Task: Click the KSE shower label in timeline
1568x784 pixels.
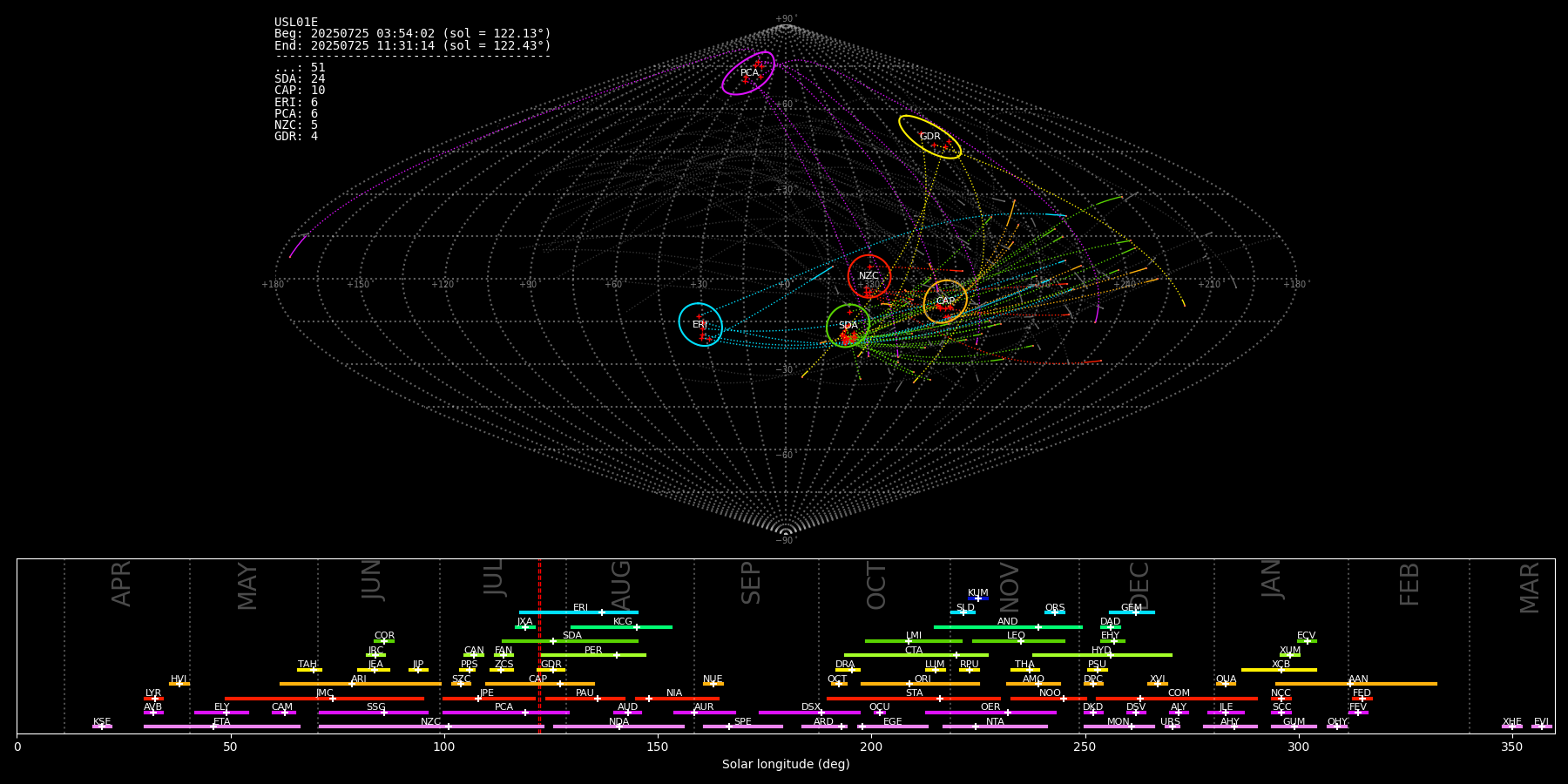Action: [x=102, y=722]
